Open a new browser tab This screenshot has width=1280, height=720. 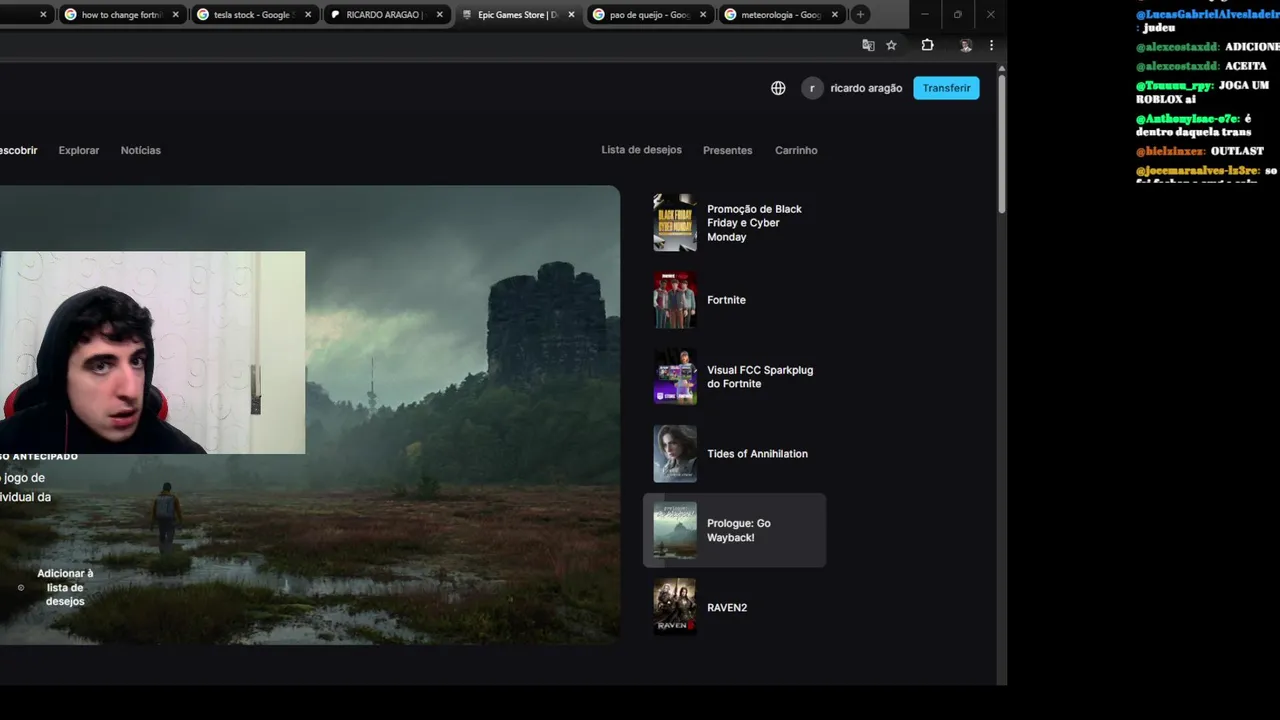tap(860, 15)
